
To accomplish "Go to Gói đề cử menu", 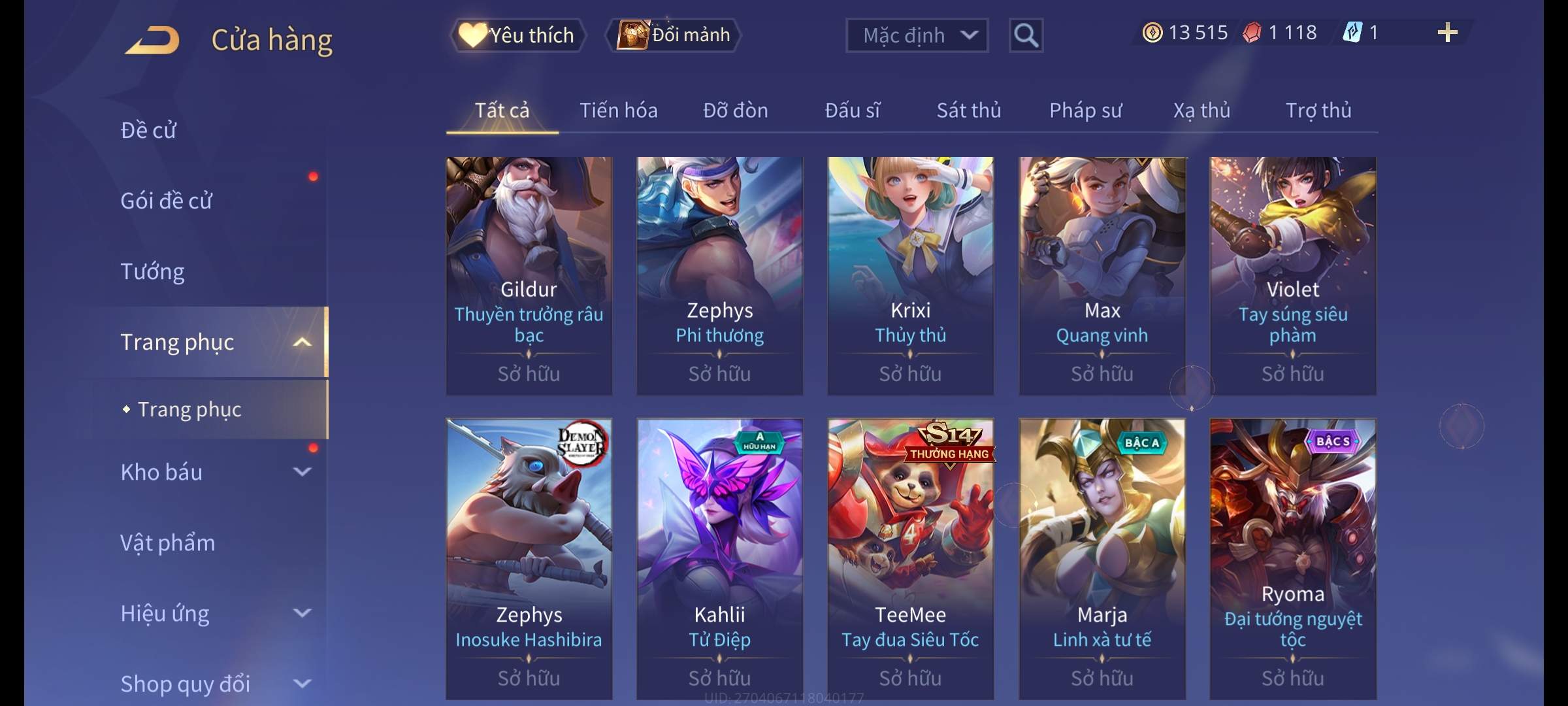I will [x=167, y=201].
